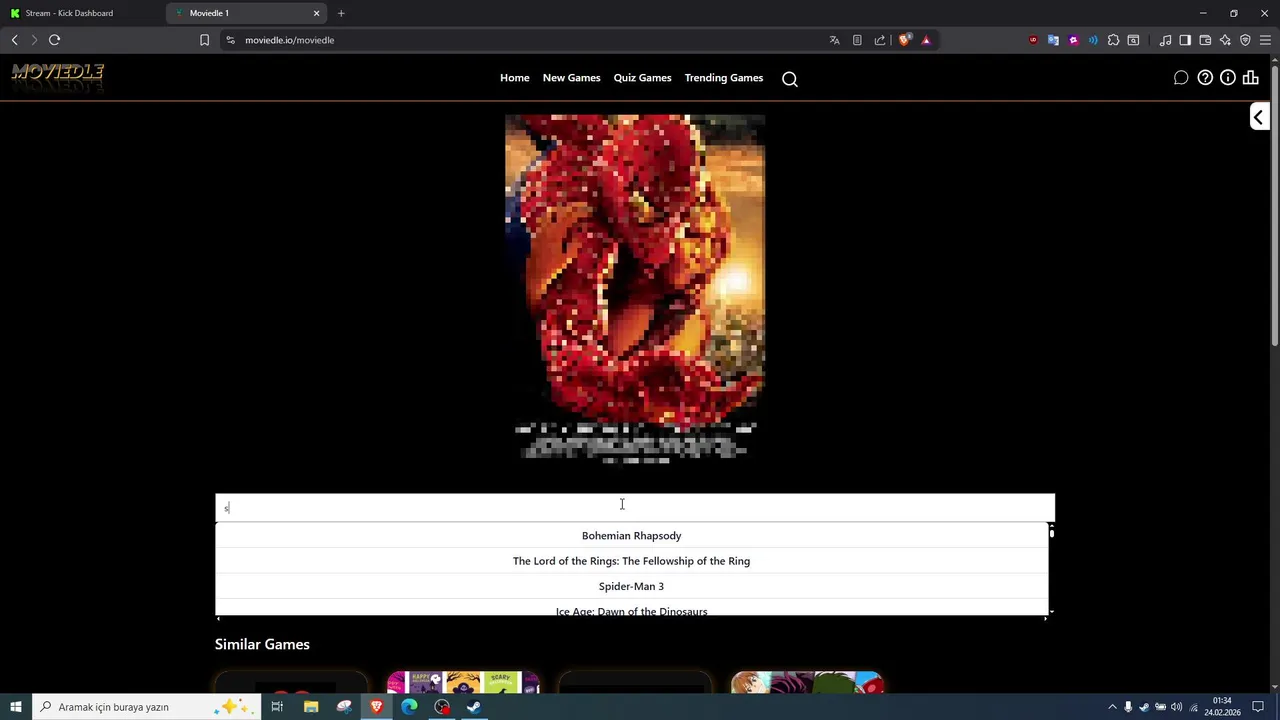Open the info circle icon

pos(1228,78)
